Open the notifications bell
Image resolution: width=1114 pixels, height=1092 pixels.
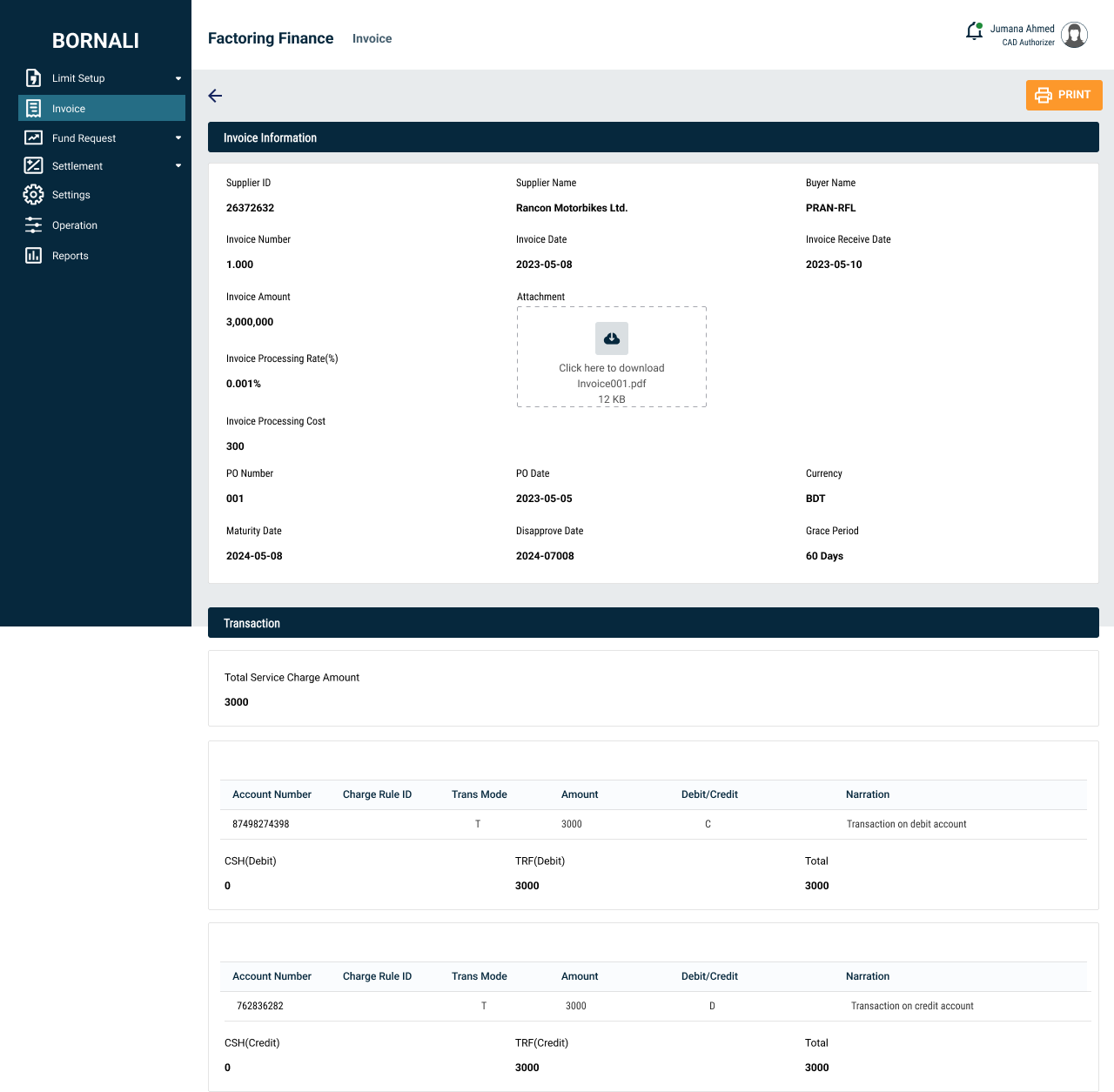(x=975, y=32)
